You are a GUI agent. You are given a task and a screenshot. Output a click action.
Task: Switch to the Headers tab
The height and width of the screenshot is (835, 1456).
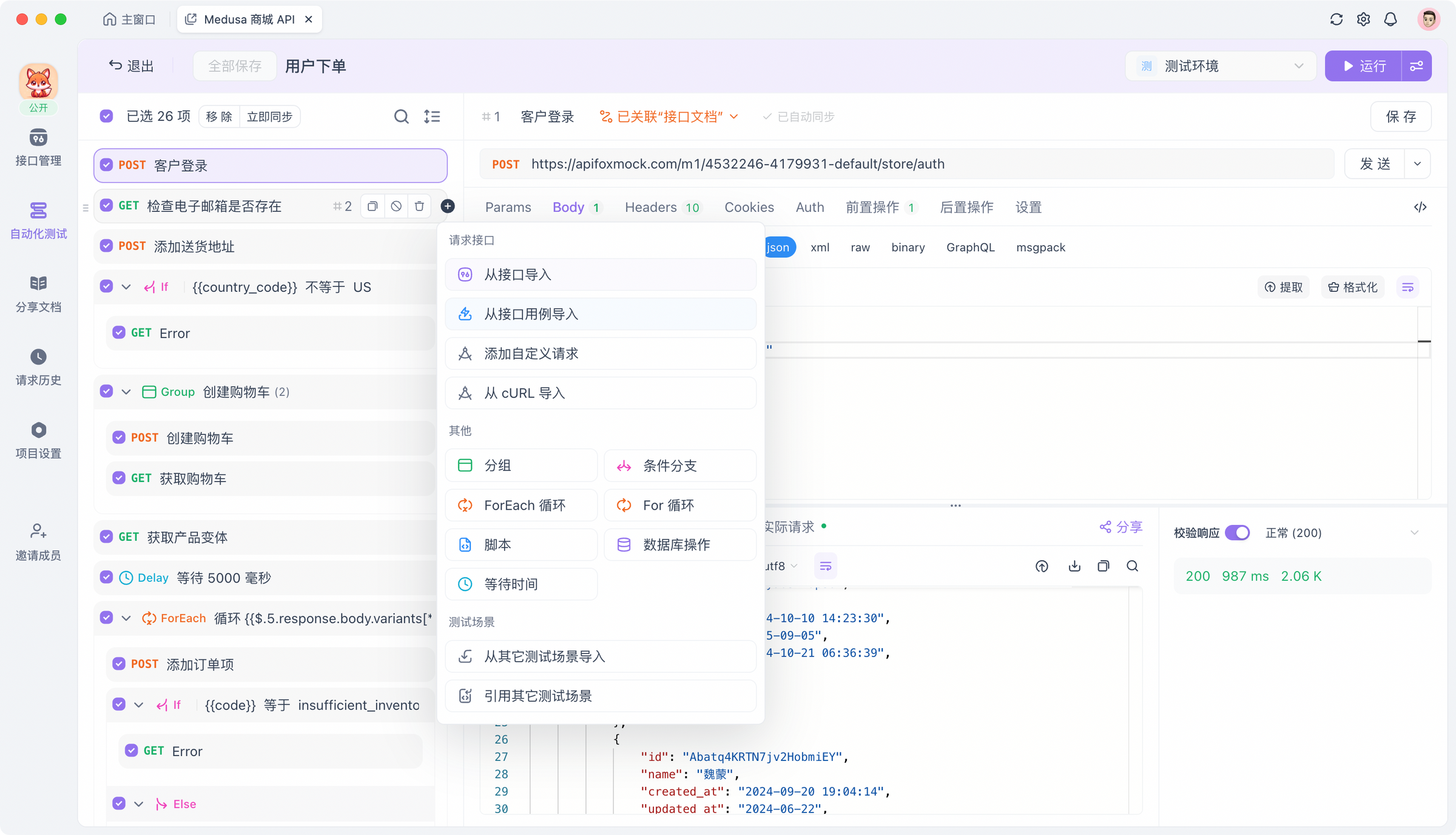pyautogui.click(x=650, y=207)
